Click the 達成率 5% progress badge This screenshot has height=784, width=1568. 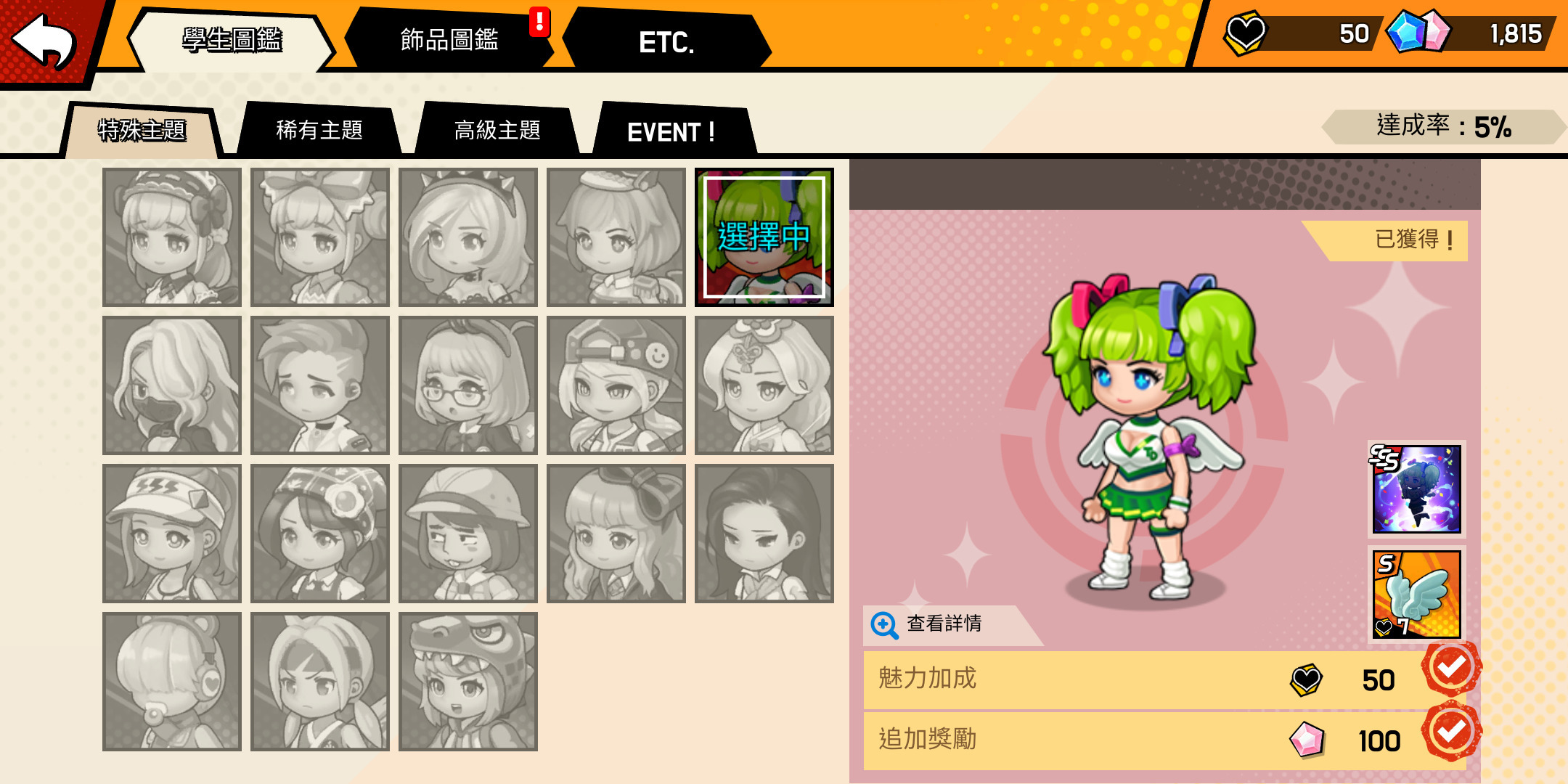pyautogui.click(x=1443, y=127)
